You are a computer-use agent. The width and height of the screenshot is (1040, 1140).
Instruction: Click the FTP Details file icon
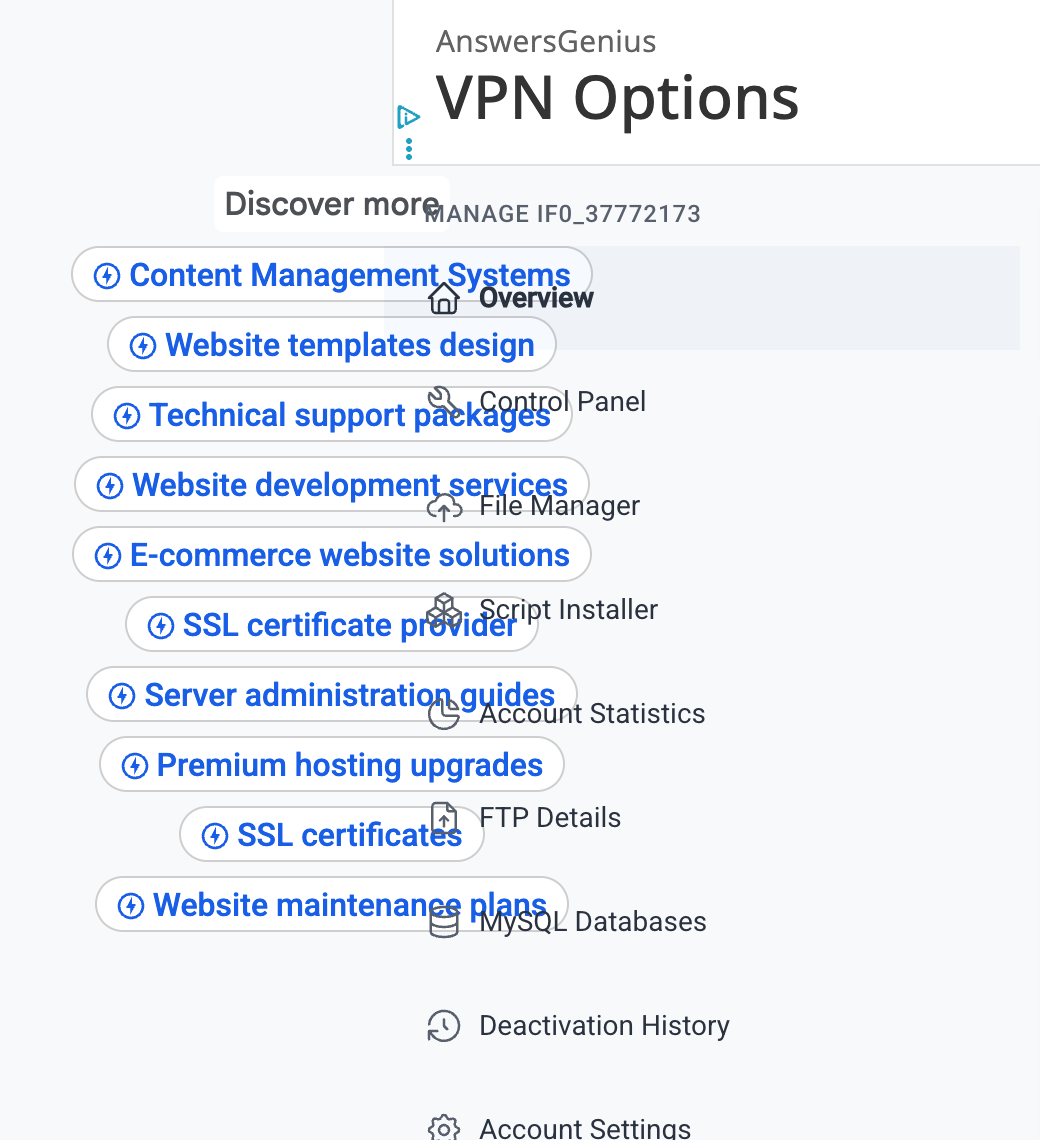(x=444, y=818)
